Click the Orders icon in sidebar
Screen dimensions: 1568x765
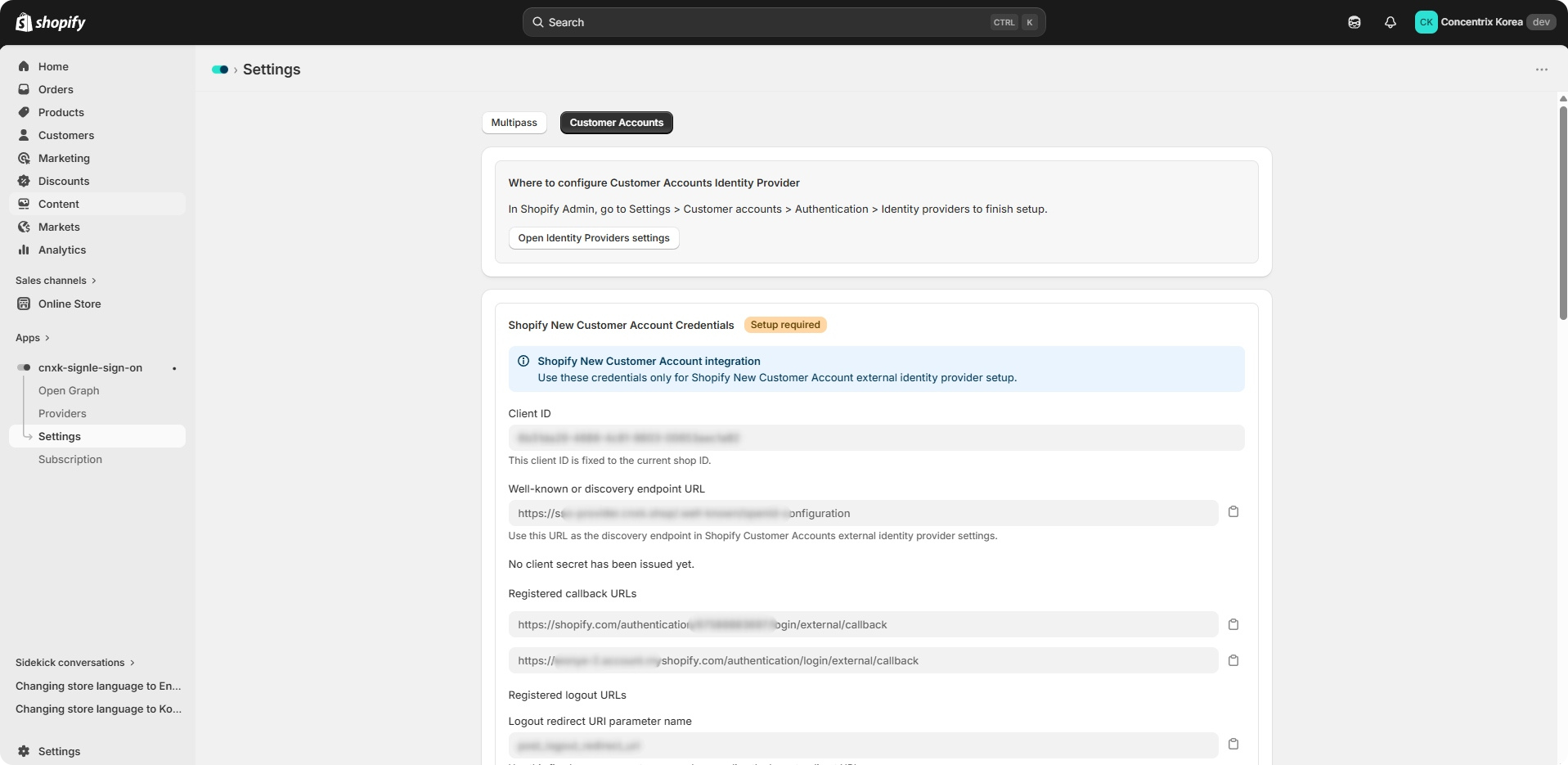(24, 89)
